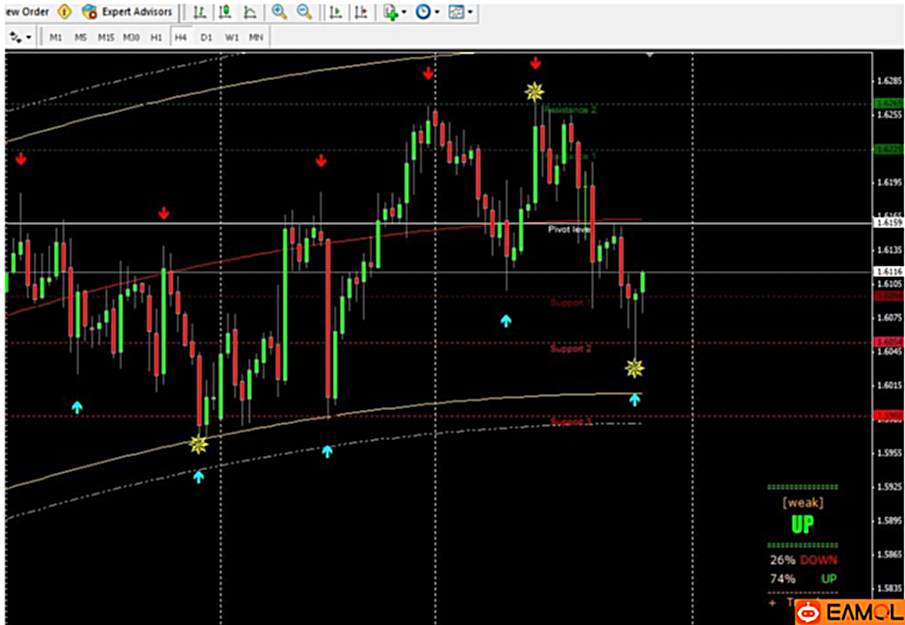This screenshot has height=625, width=905.
Task: Open the Expert Advisors button
Action: (128, 12)
